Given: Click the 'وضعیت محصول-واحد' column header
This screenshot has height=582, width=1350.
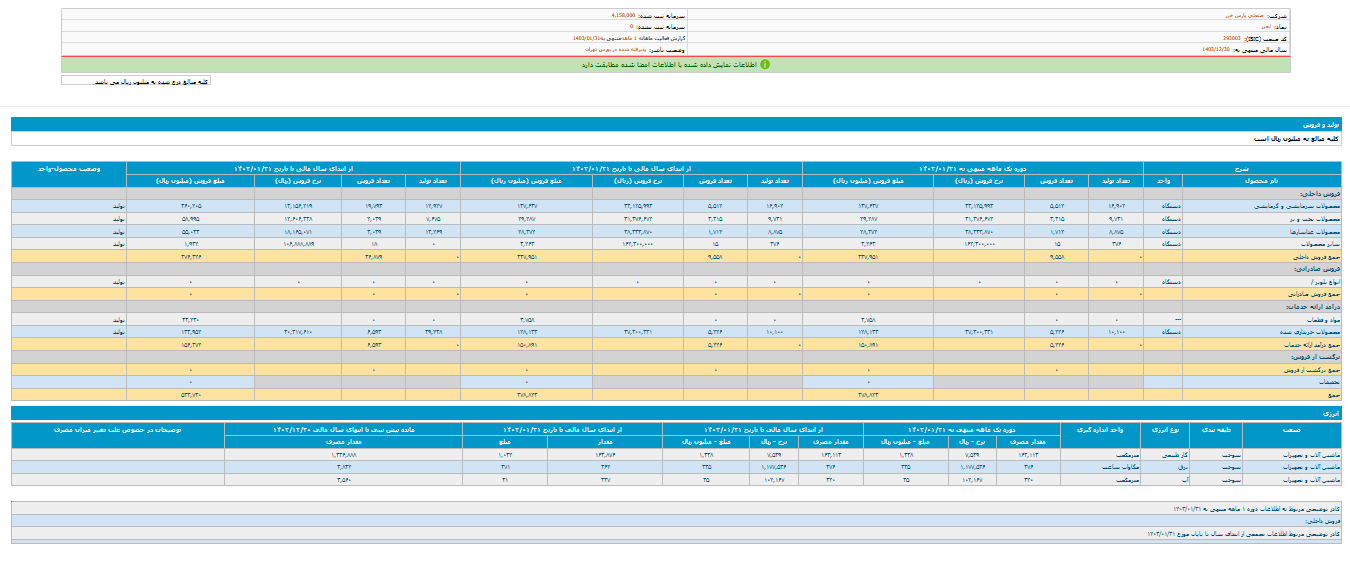Looking at the screenshot, I should [69, 168].
